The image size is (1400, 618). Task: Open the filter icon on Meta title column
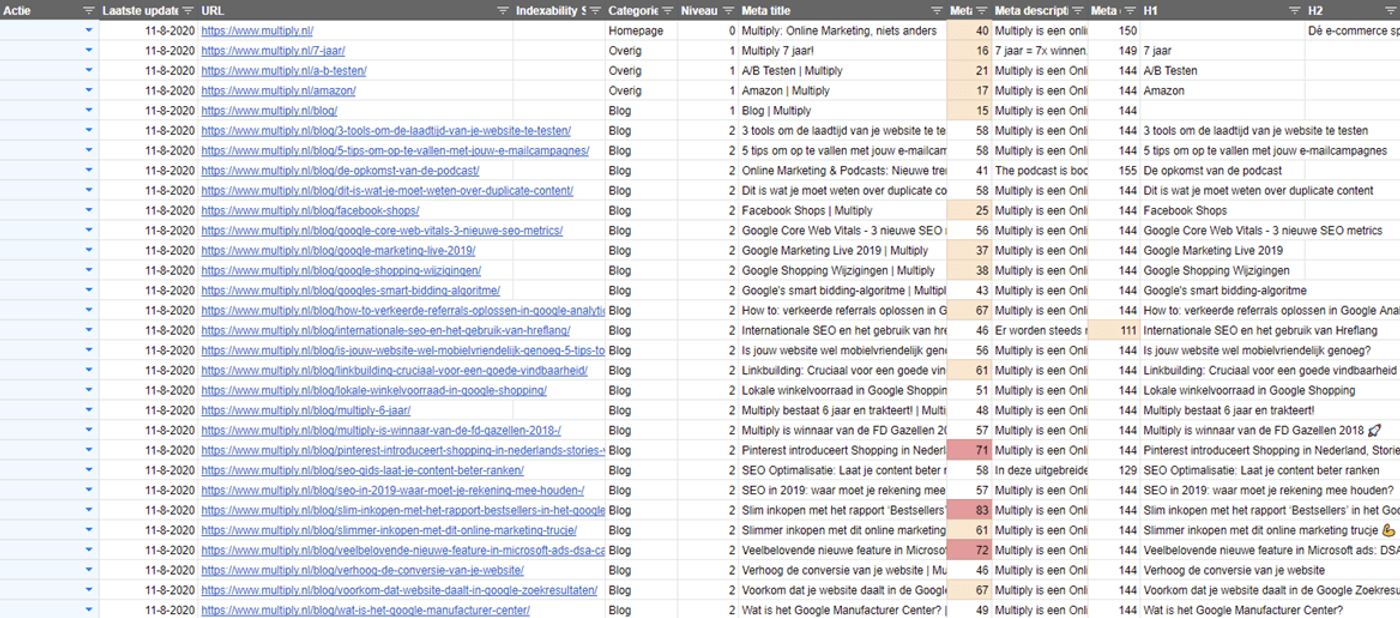pos(937,10)
